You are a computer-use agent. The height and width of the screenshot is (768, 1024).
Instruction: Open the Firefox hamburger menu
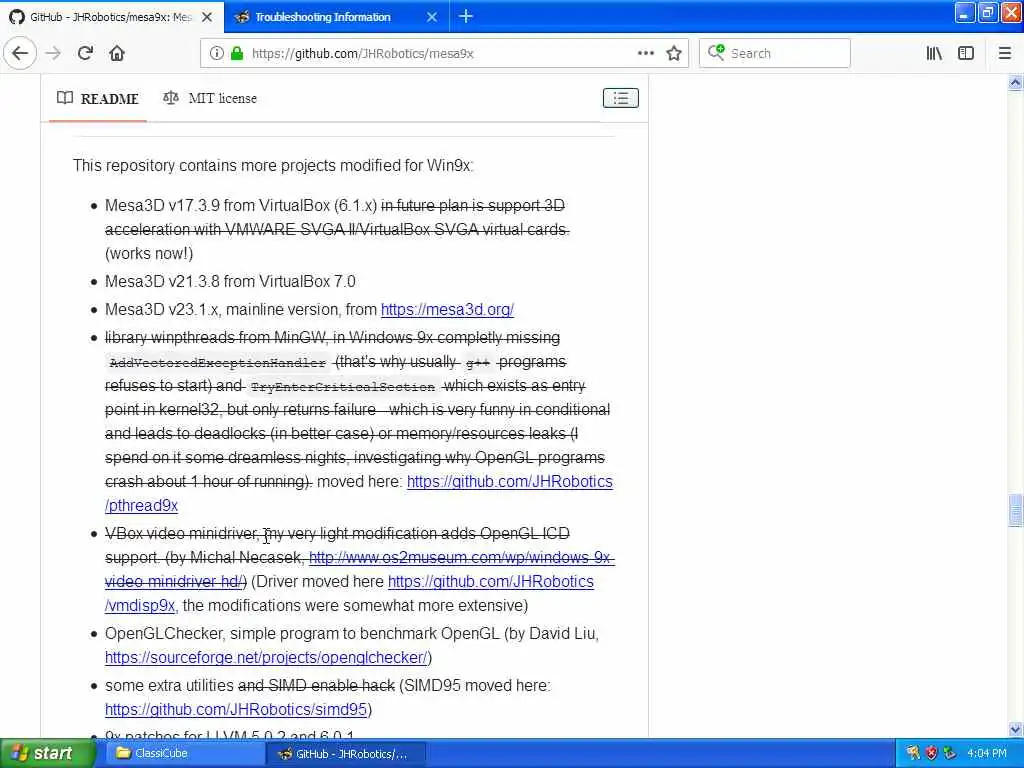coord(1004,54)
